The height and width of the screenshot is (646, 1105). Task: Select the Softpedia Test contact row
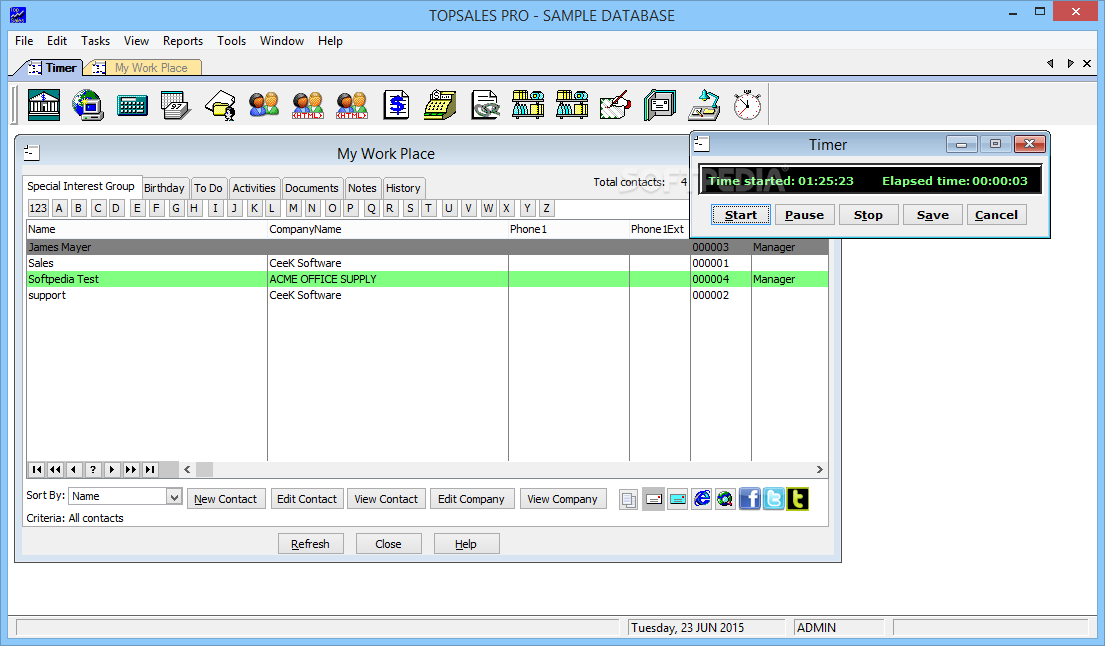point(427,279)
